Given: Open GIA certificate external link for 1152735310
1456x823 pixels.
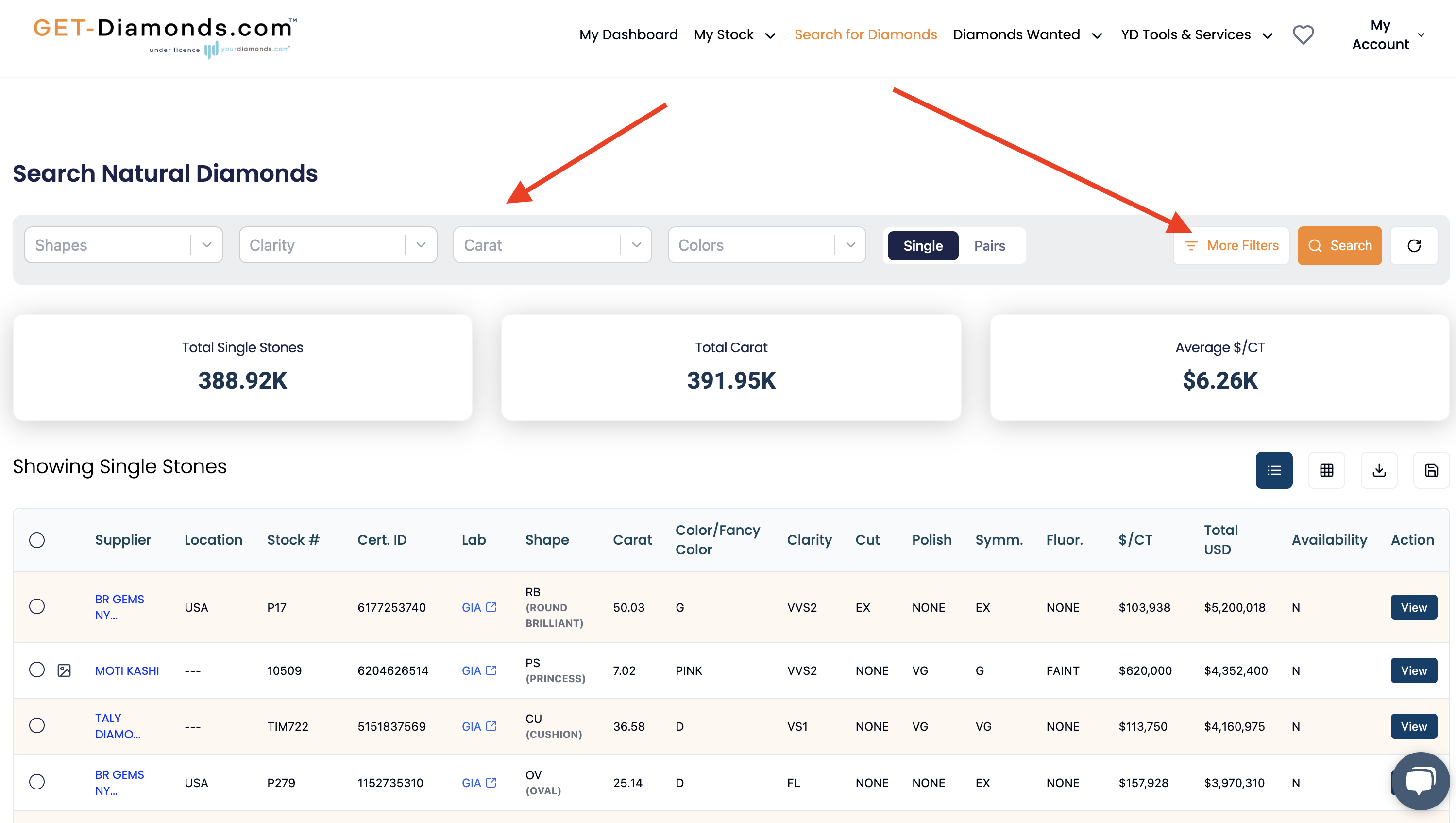Looking at the screenshot, I should pyautogui.click(x=491, y=783).
